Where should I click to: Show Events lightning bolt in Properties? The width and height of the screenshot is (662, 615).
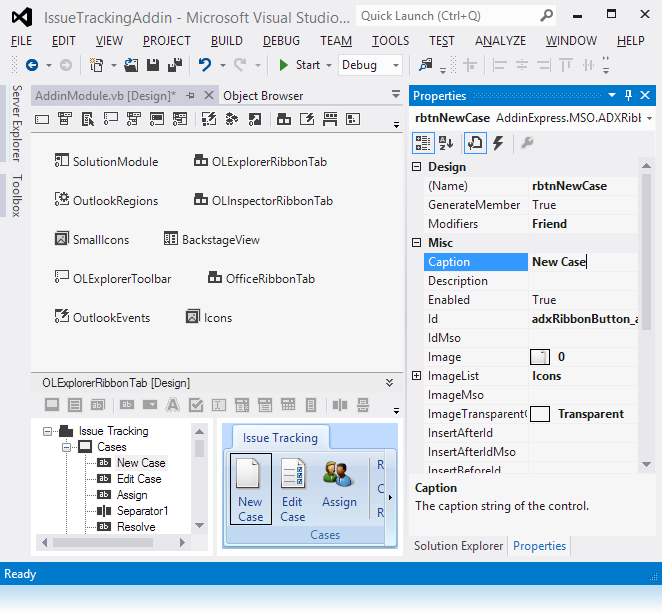(x=498, y=143)
